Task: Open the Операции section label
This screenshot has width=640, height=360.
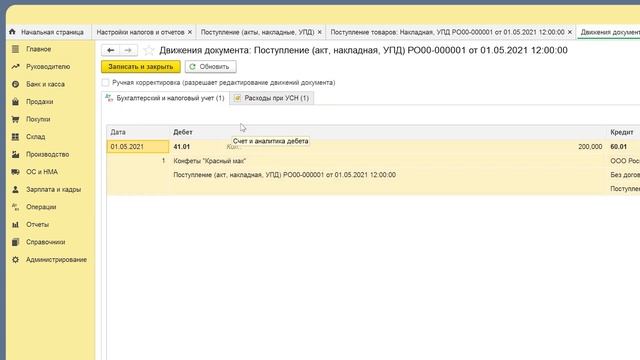Action: coord(41,207)
